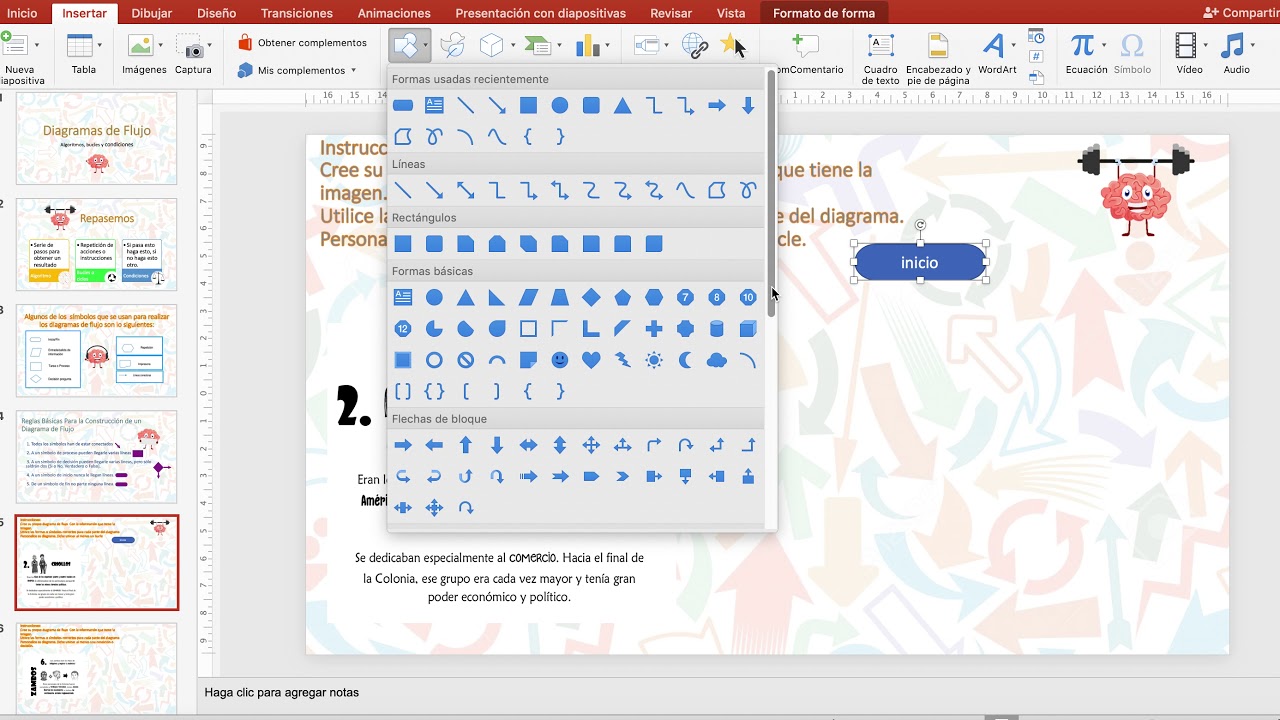Click the shapes gallery vertical scrollbar
The image size is (1280, 720).
pos(771,193)
